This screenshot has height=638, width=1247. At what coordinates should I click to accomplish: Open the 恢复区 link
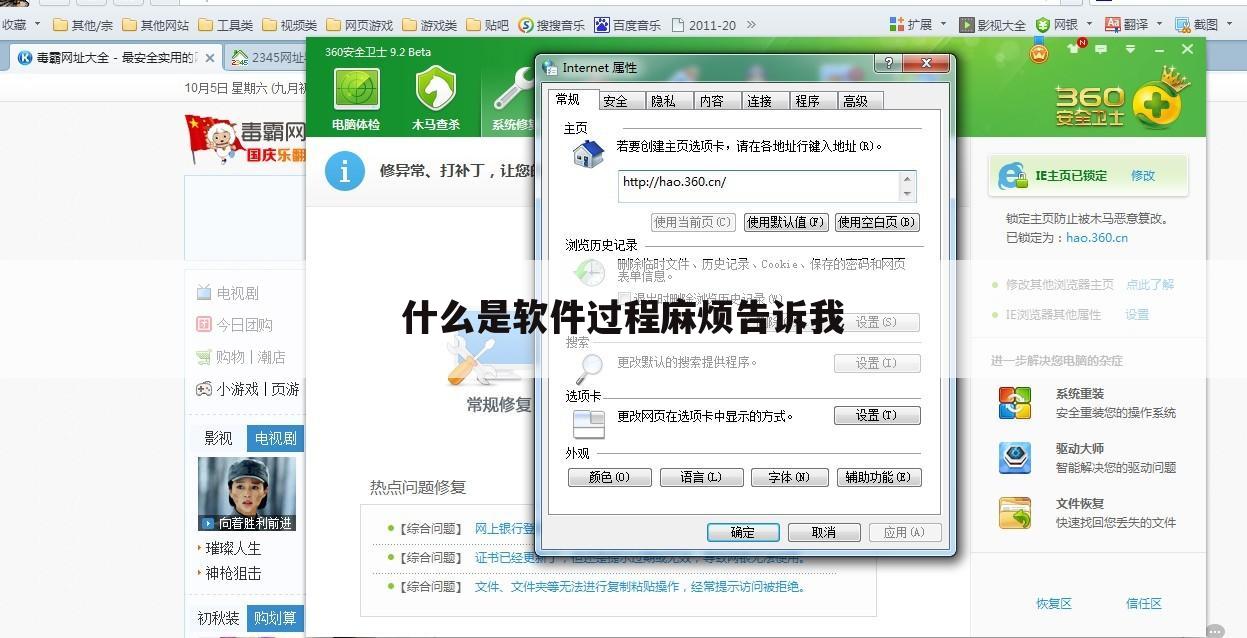[1054, 604]
